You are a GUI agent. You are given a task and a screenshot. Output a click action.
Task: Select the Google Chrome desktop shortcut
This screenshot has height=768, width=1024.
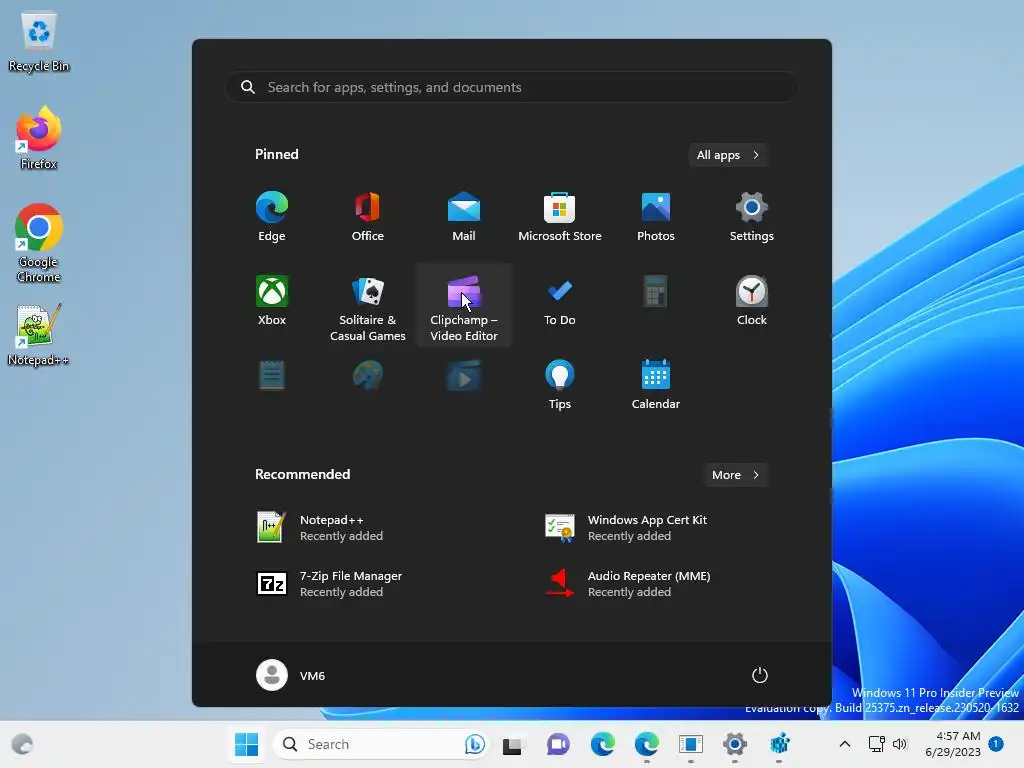point(39,243)
